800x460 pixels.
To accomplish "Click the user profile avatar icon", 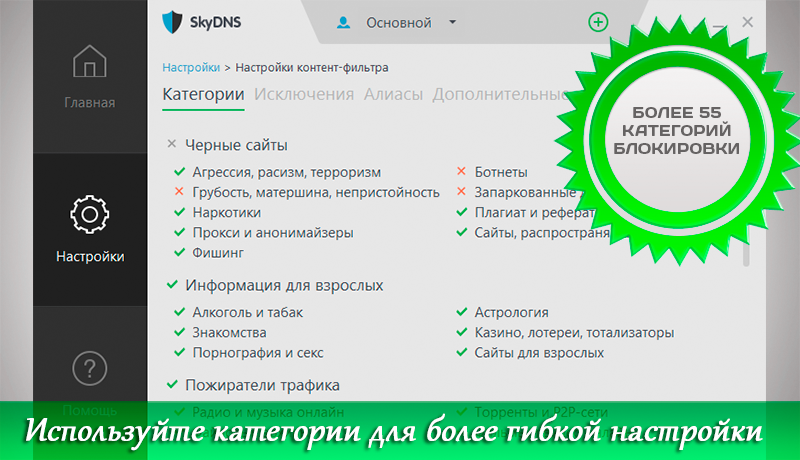I will tap(344, 22).
